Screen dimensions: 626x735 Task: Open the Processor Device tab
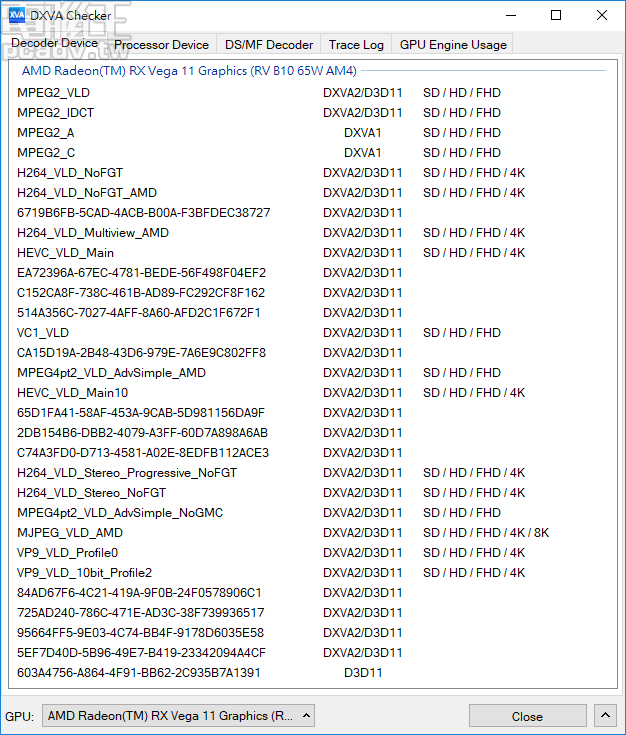pos(161,45)
